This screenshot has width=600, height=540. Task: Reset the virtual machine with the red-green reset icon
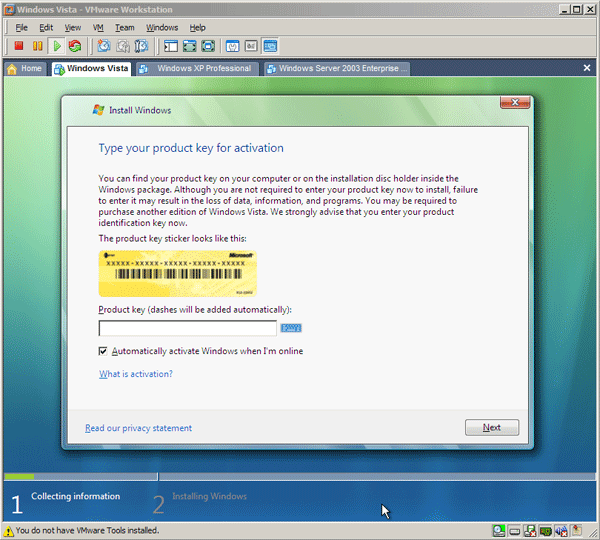tap(75, 46)
